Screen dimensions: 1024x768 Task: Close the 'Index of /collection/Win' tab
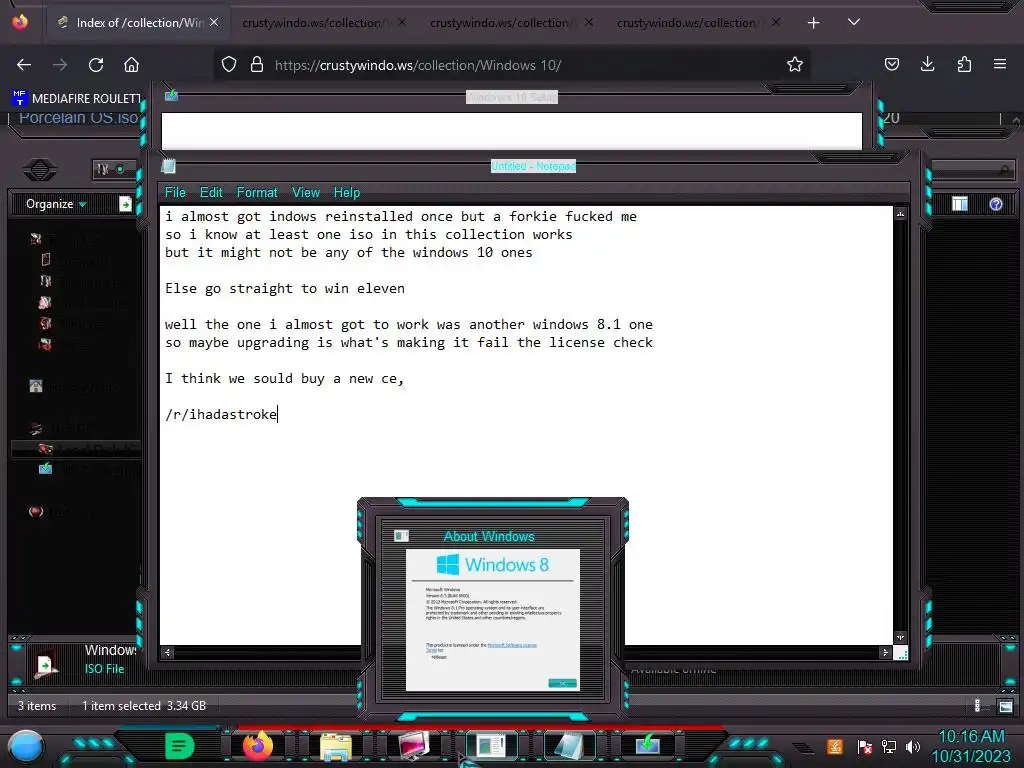tap(214, 22)
